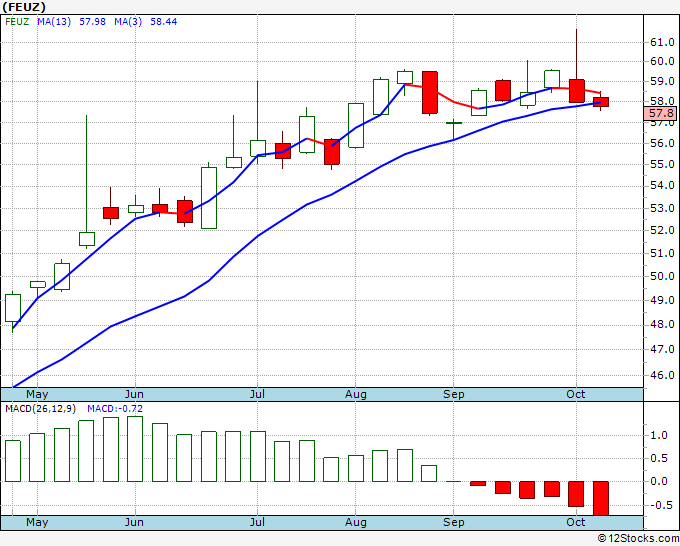Click the 53.0 price axis label
Image resolution: width=680 pixels, height=546 pixels.
pos(662,209)
